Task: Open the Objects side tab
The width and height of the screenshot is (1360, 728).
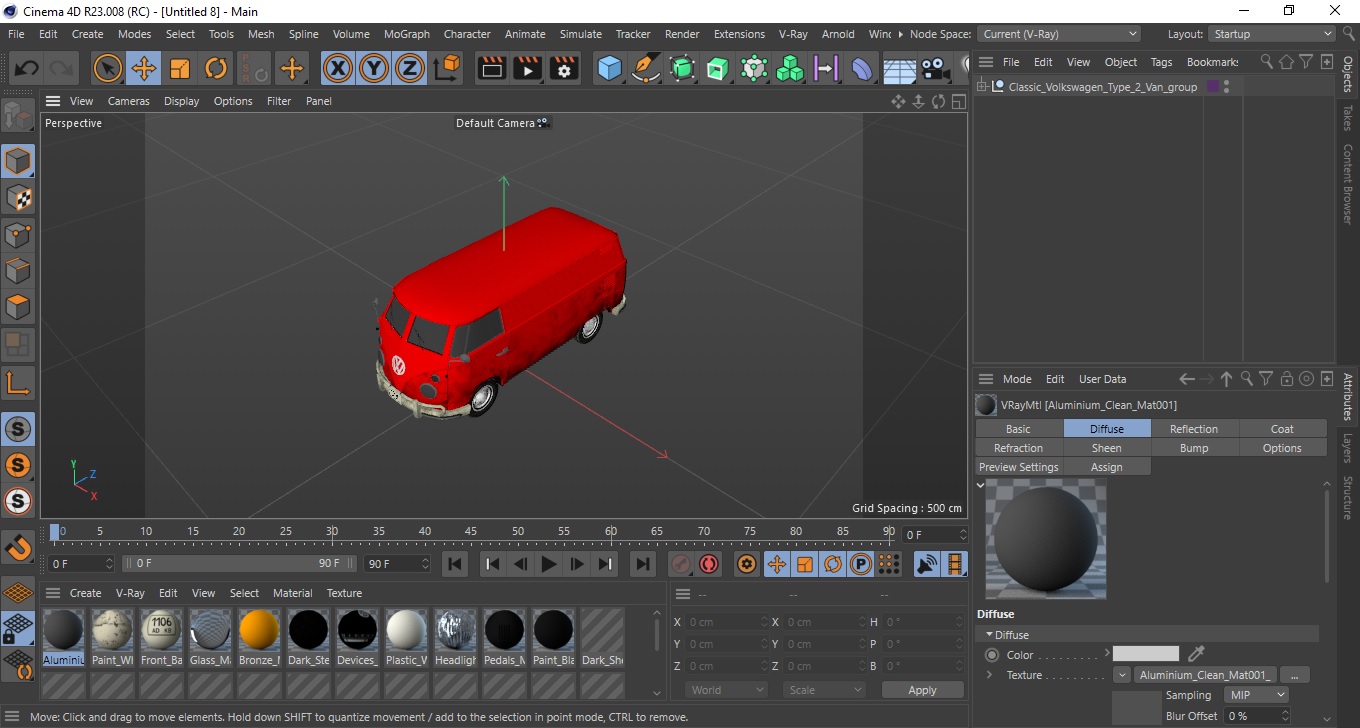Action: [x=1348, y=74]
